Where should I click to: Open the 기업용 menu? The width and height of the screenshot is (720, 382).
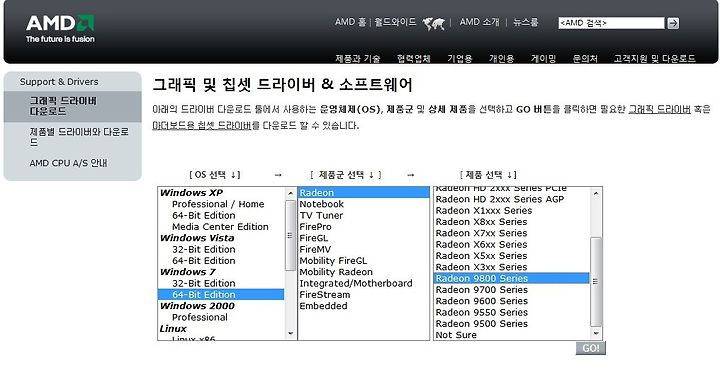[x=460, y=58]
